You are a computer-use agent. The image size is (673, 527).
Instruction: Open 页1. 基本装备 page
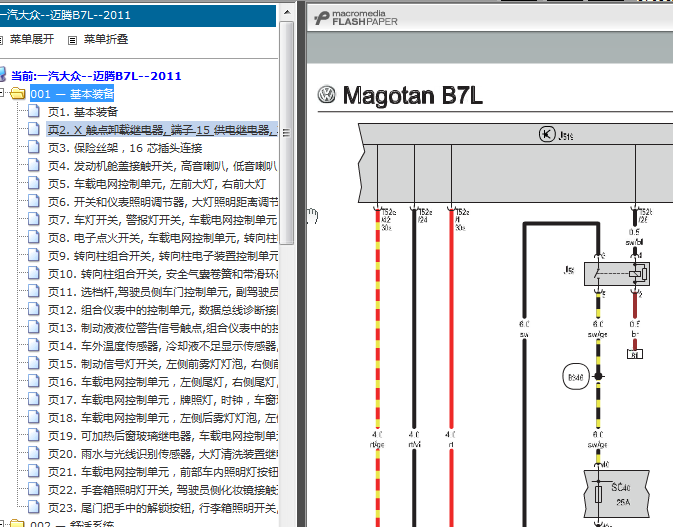83,112
